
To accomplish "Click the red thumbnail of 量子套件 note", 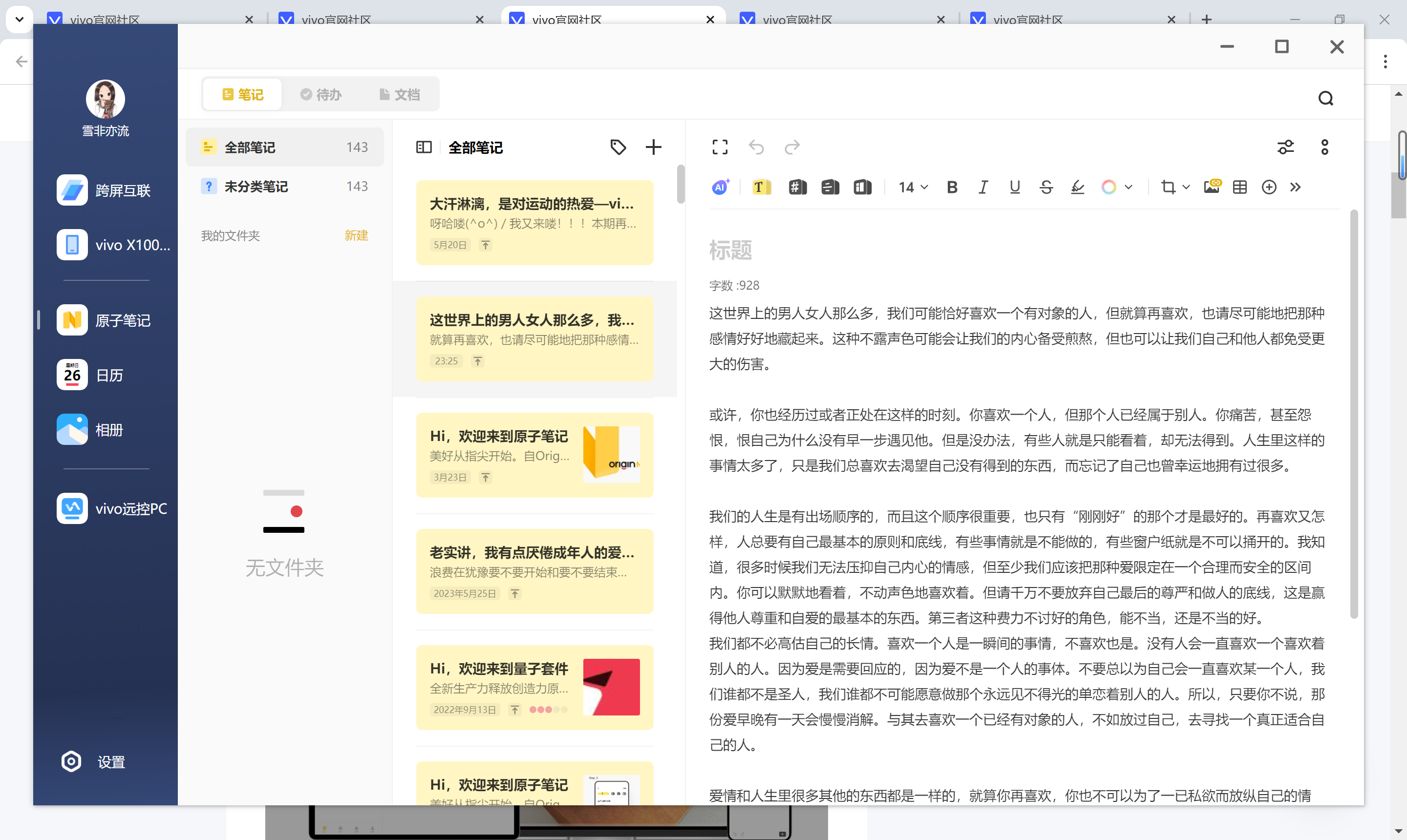I will pos(612,687).
